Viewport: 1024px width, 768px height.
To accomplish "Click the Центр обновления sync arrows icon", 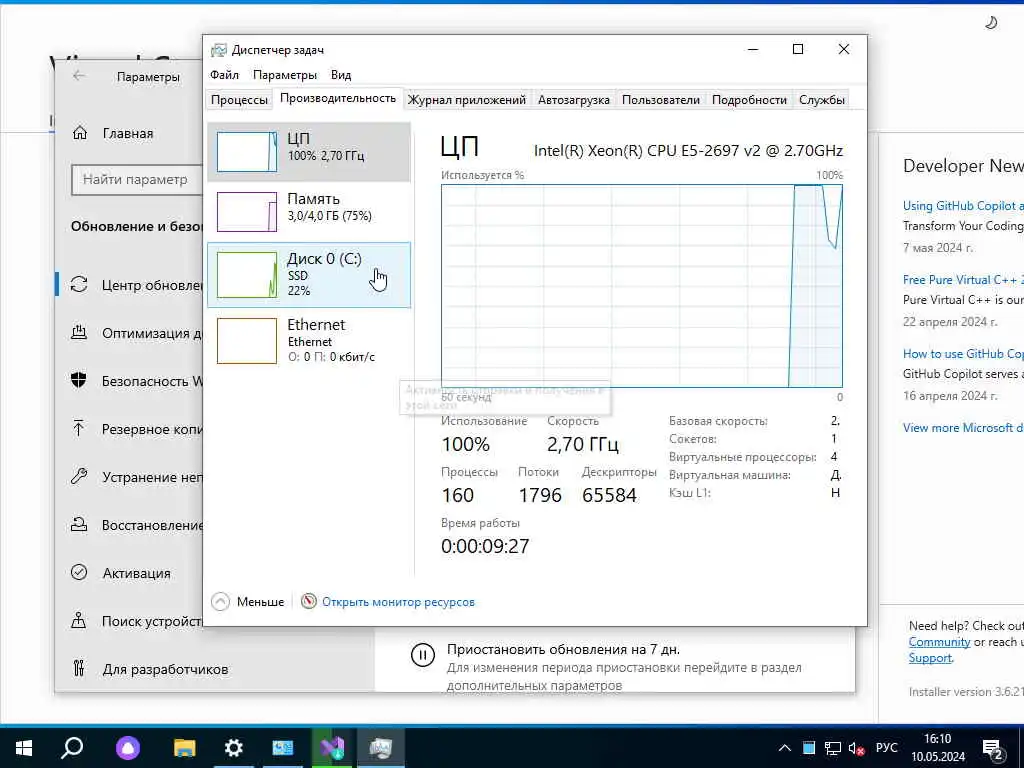I will pyautogui.click(x=79, y=285).
